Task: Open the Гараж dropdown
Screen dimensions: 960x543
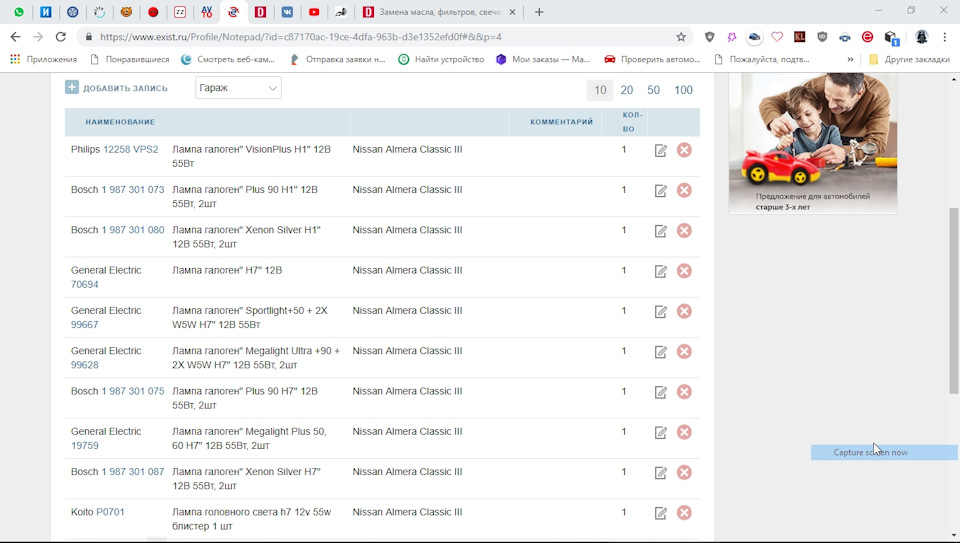Action: click(x=238, y=88)
